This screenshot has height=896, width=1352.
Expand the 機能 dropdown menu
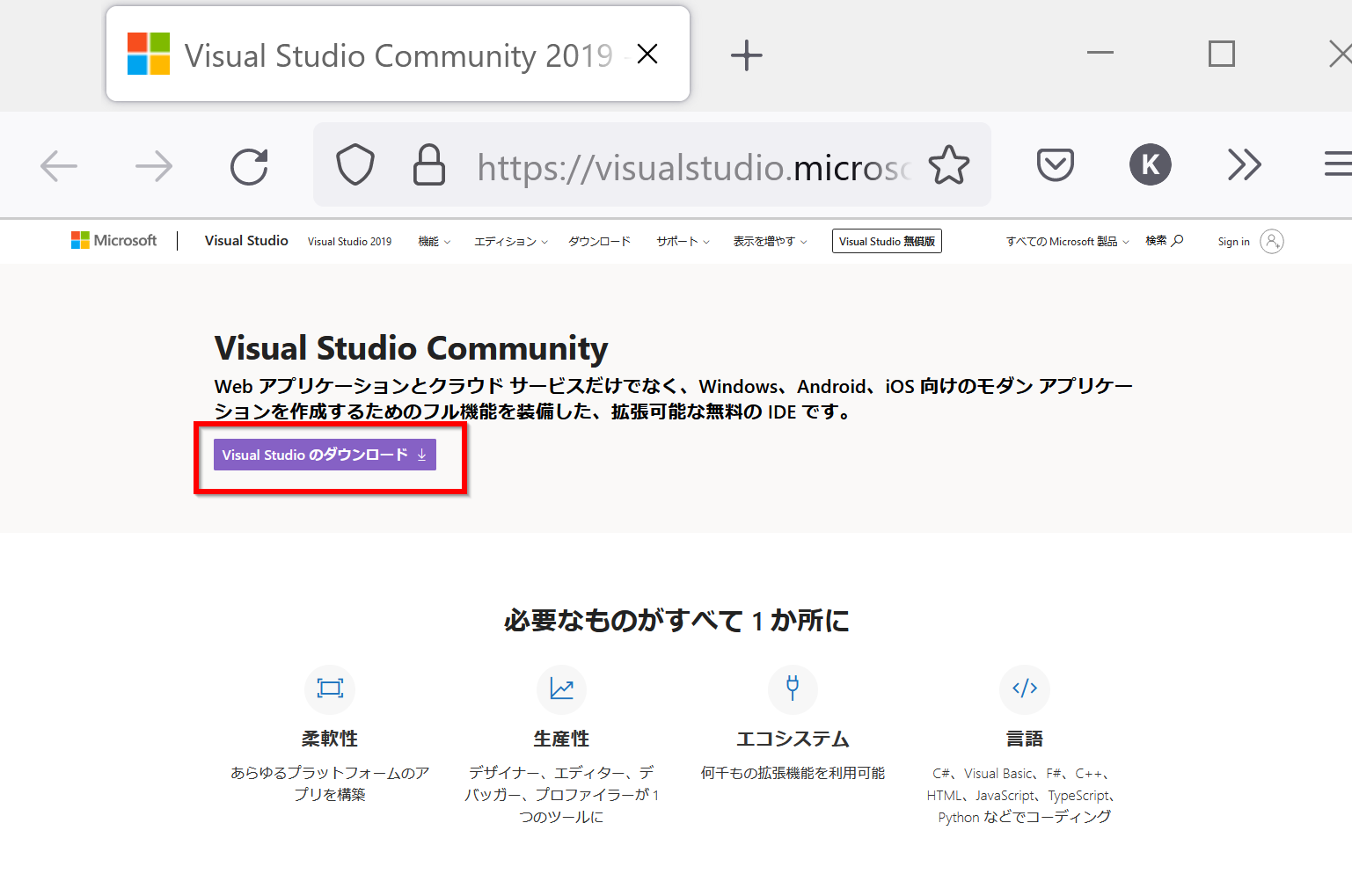pos(435,242)
